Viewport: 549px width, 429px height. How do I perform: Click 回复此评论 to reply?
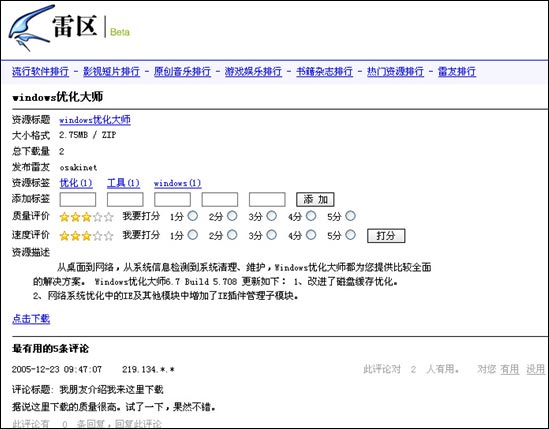pos(138,424)
